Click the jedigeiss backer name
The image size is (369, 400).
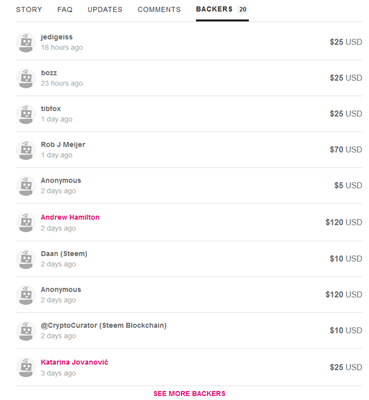click(57, 37)
